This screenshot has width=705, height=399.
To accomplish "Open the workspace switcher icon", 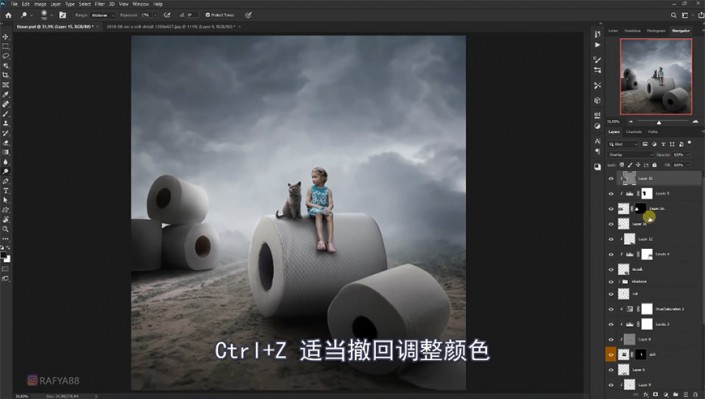I will pyautogui.click(x=685, y=15).
